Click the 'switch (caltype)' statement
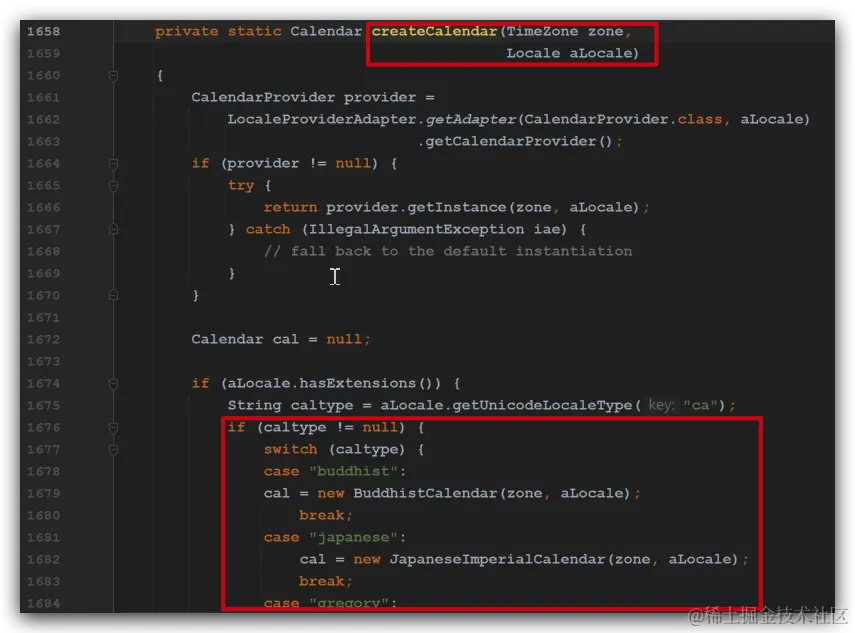The height and width of the screenshot is (633, 855). (335, 450)
